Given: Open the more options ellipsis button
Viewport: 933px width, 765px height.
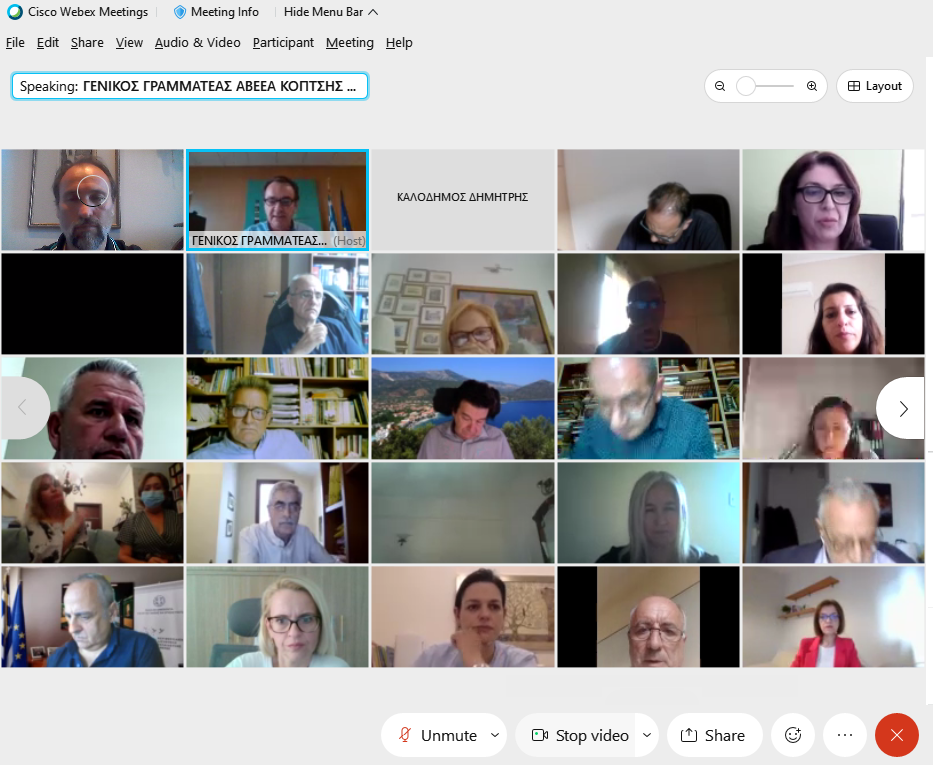Looking at the screenshot, I should 845,735.
